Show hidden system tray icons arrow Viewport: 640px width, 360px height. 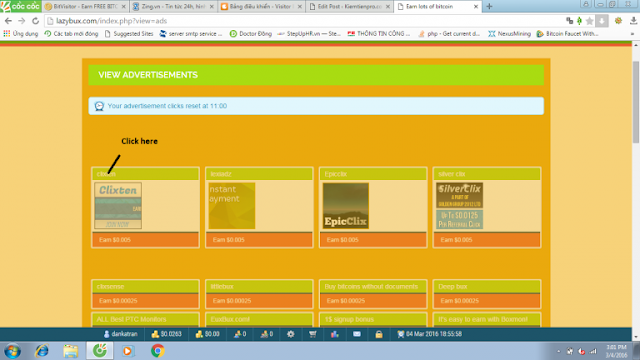[x=558, y=351]
